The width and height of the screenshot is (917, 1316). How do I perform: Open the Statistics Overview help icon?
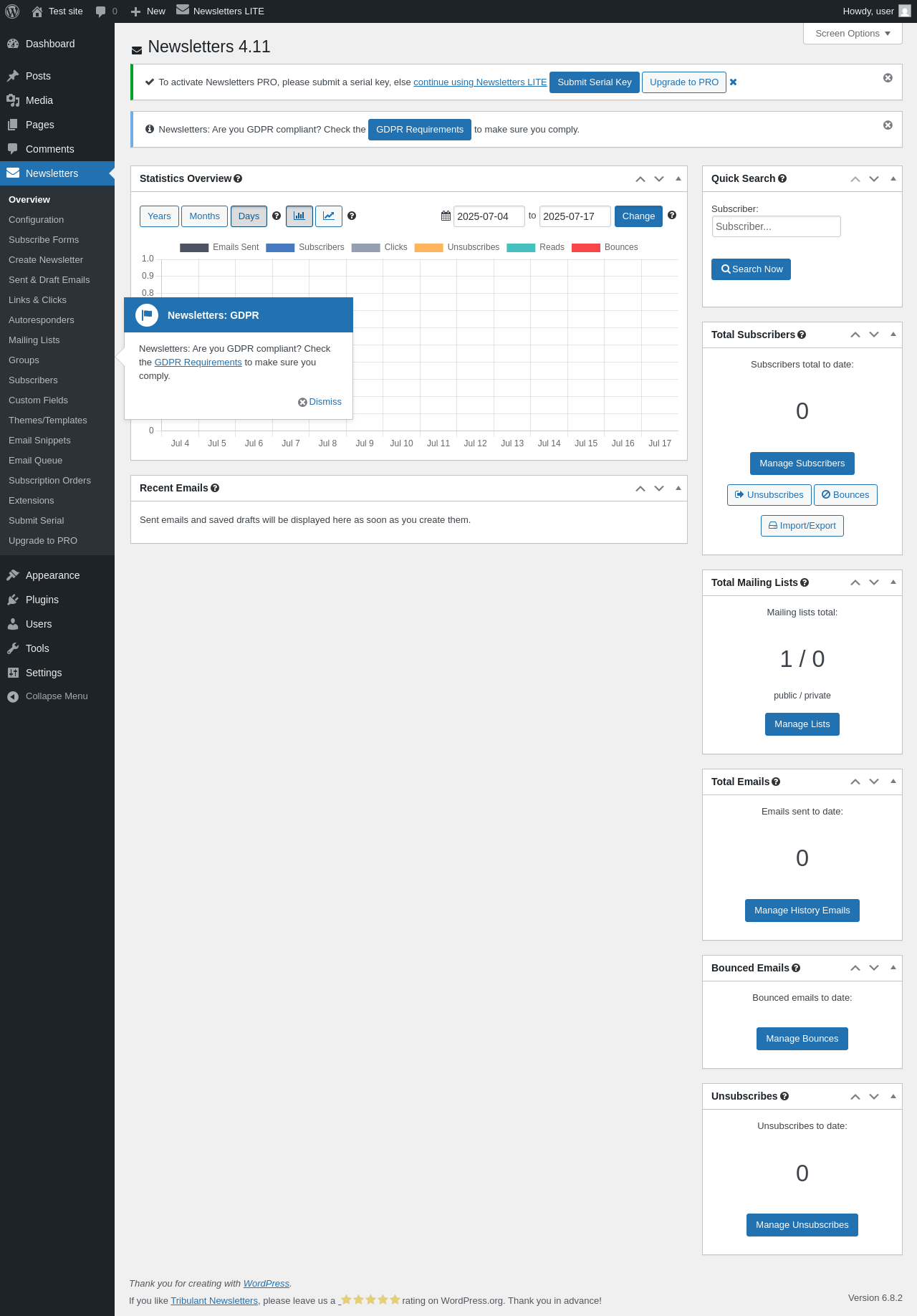pos(238,178)
